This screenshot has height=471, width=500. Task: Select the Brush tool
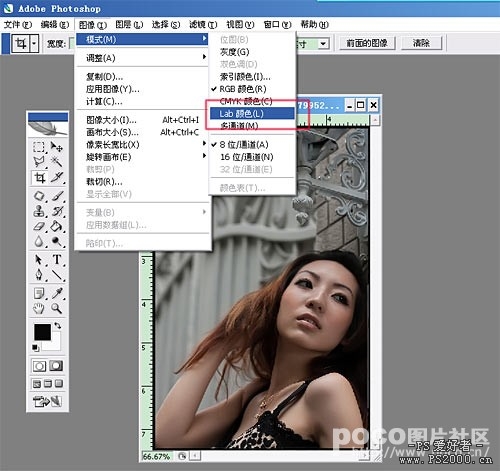(57, 196)
